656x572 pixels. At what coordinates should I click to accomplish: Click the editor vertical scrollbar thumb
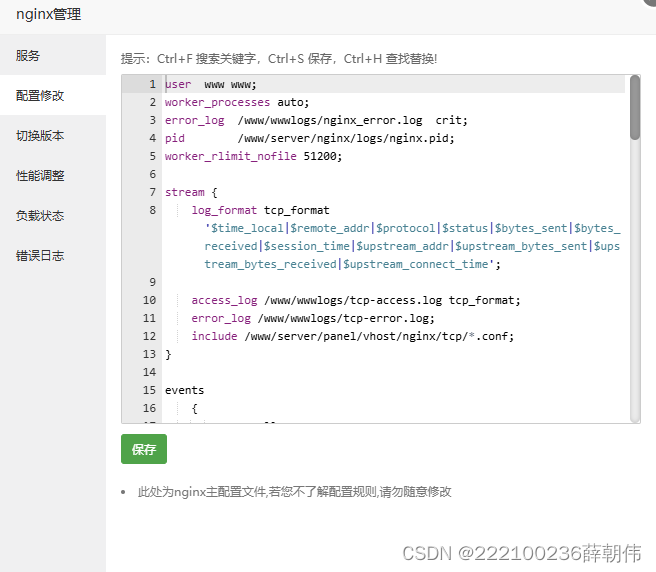coord(635,107)
